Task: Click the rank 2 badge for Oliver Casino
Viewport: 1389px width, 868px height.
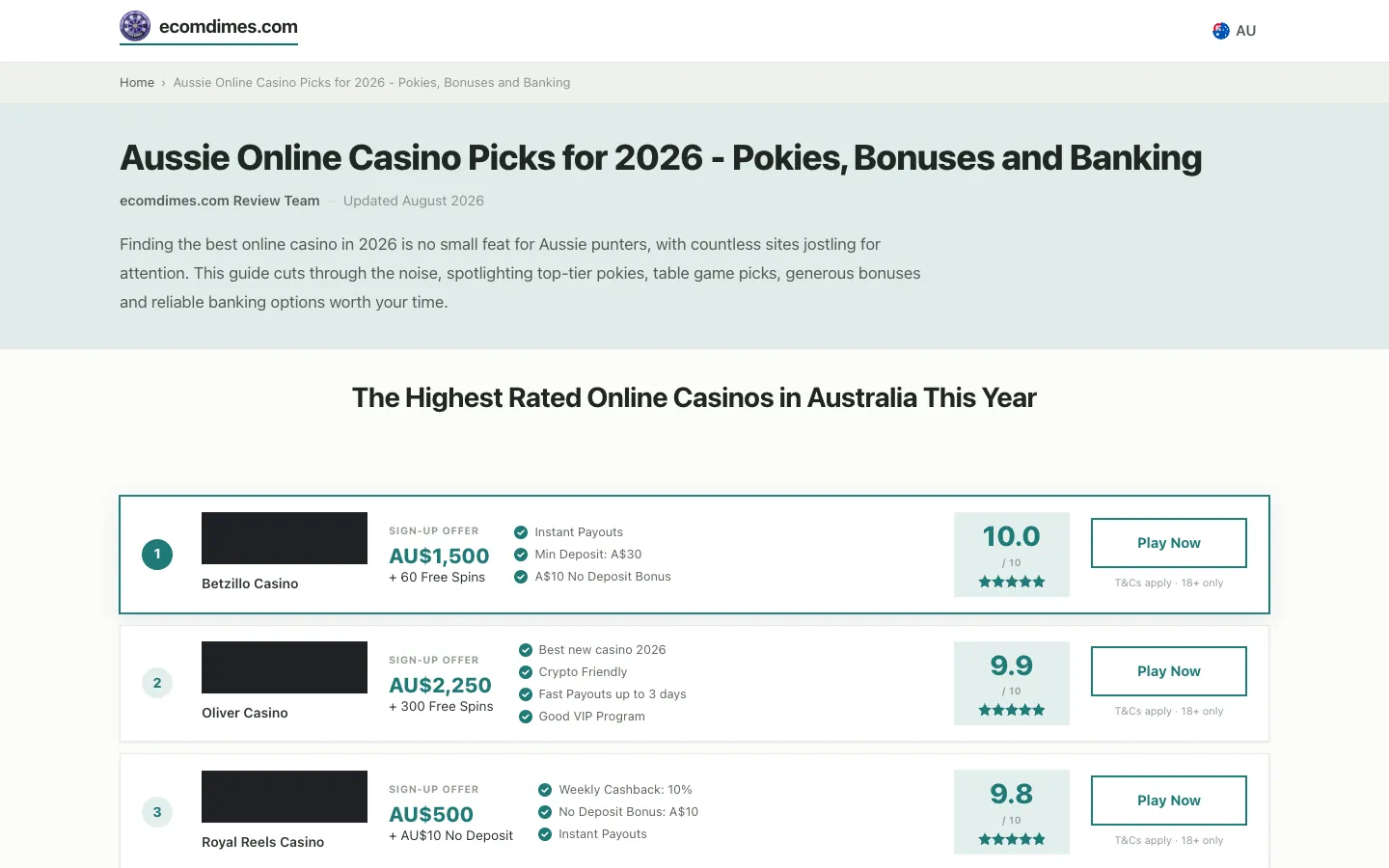Action: [157, 683]
